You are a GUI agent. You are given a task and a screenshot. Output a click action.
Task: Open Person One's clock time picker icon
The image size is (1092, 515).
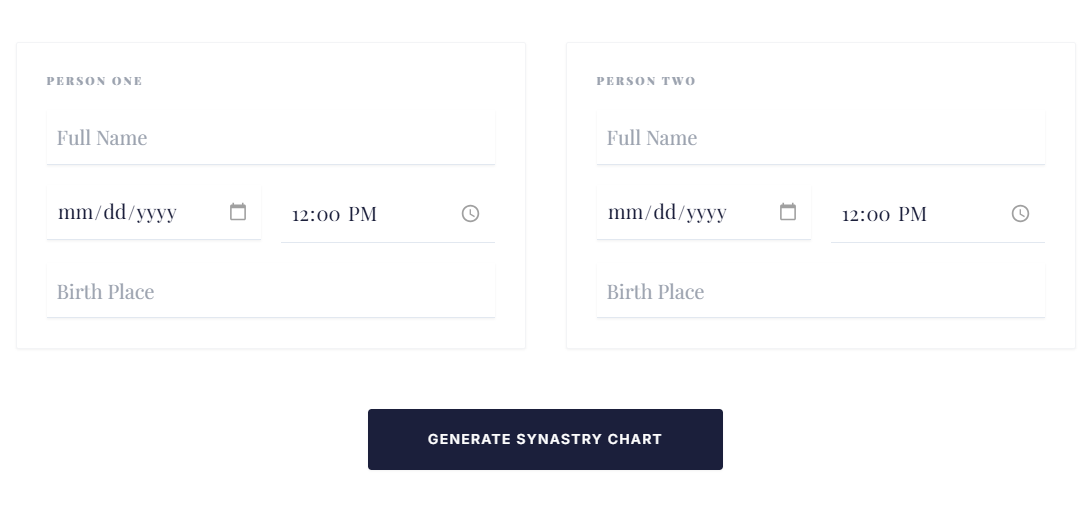pos(470,213)
